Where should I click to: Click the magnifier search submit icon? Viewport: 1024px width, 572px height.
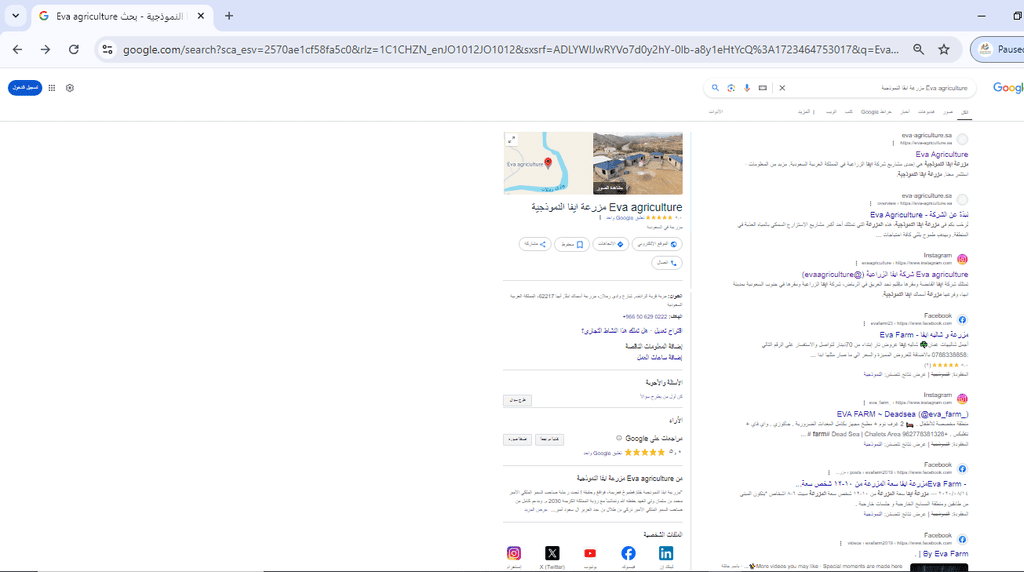pos(715,87)
